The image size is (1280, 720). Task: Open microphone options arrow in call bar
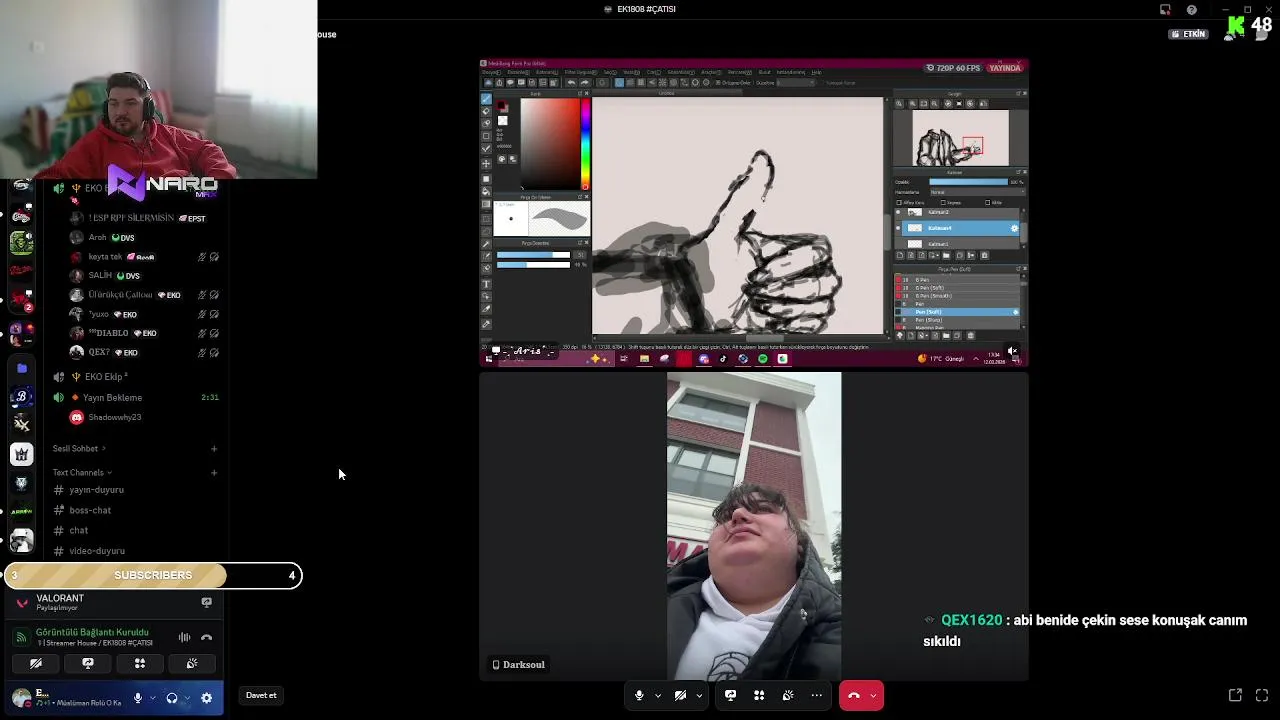(x=657, y=695)
